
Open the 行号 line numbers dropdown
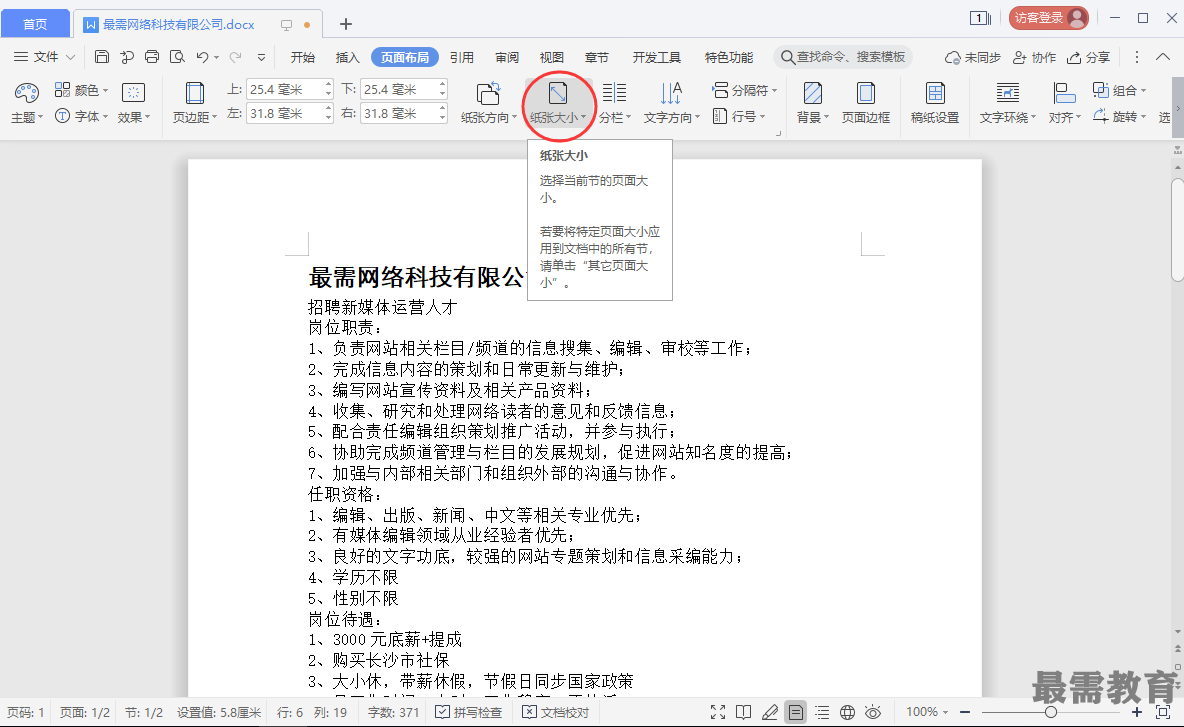point(739,116)
